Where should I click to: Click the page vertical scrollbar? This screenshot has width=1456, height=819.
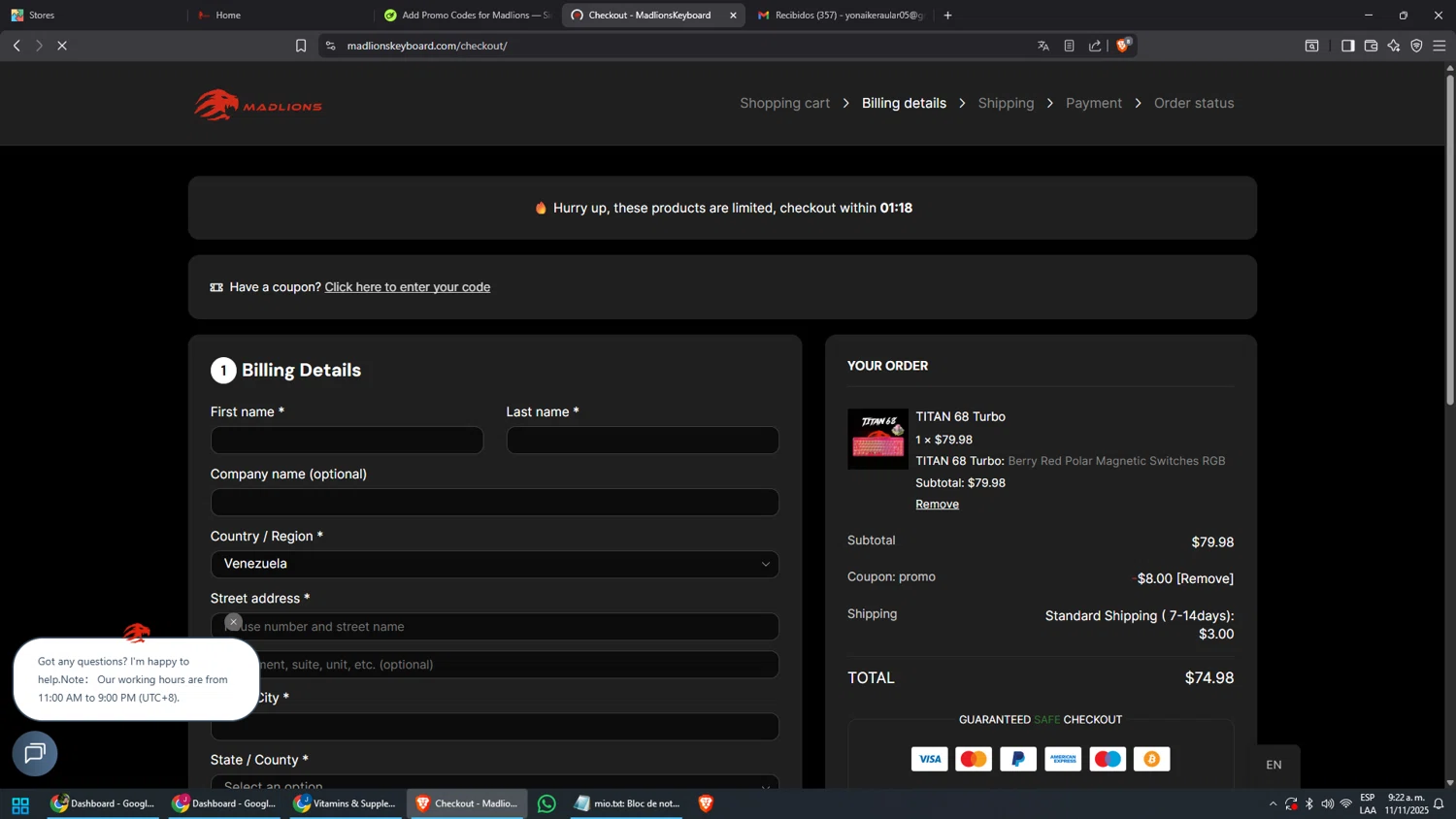pyautogui.click(x=1450, y=239)
